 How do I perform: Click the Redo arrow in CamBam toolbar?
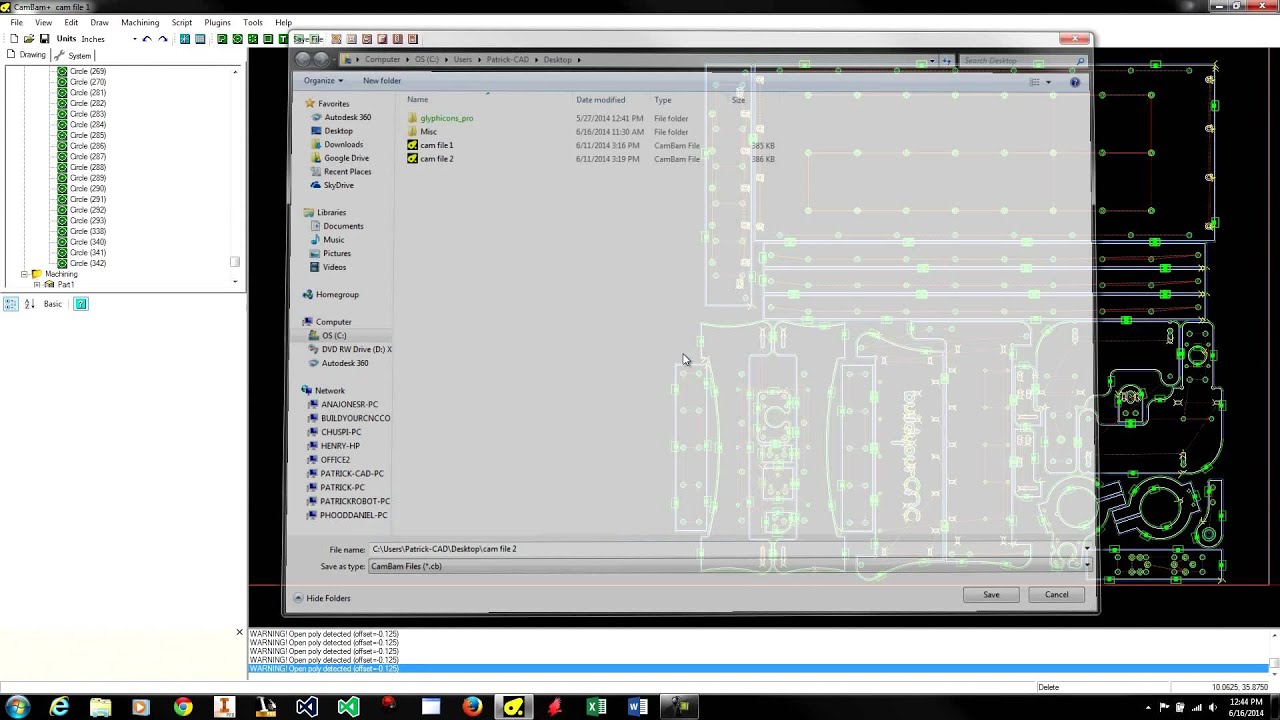(163, 39)
